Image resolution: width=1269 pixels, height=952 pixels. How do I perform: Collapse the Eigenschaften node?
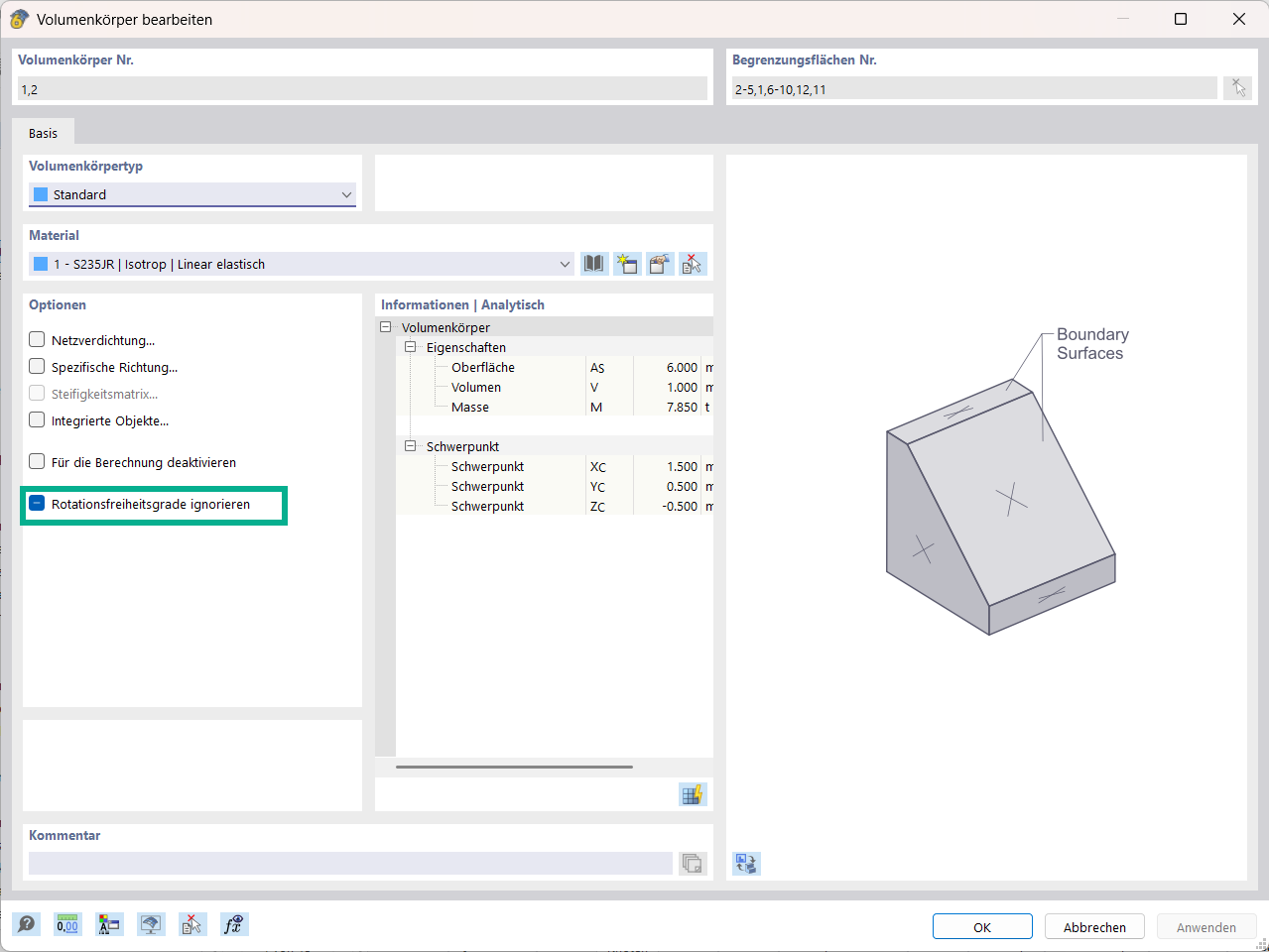coord(410,347)
